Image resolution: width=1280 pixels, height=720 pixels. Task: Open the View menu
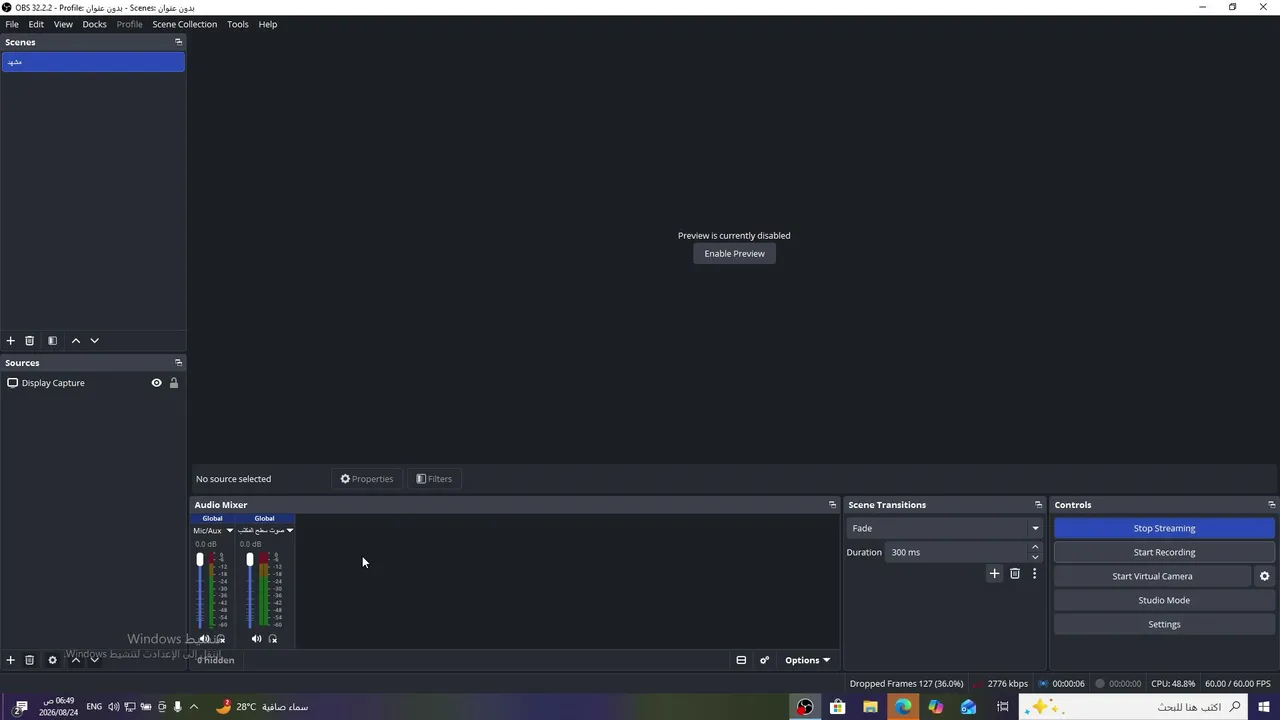[x=63, y=24]
